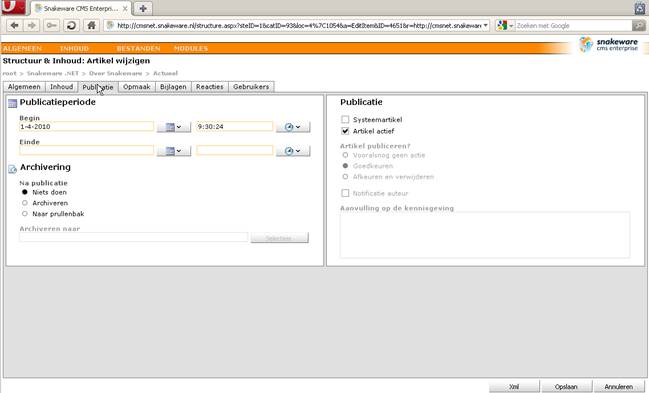Open the Begin time clock picker
The width and height of the screenshot is (649, 393).
[x=293, y=127]
